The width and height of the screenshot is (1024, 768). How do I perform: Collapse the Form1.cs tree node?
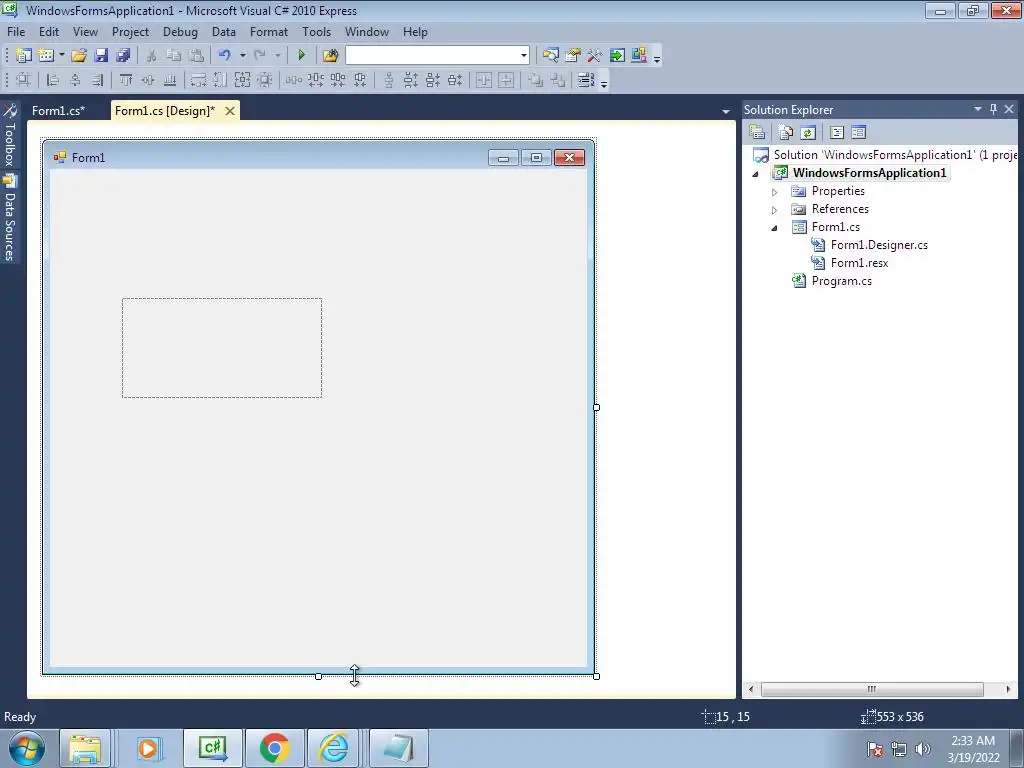pyautogui.click(x=775, y=228)
